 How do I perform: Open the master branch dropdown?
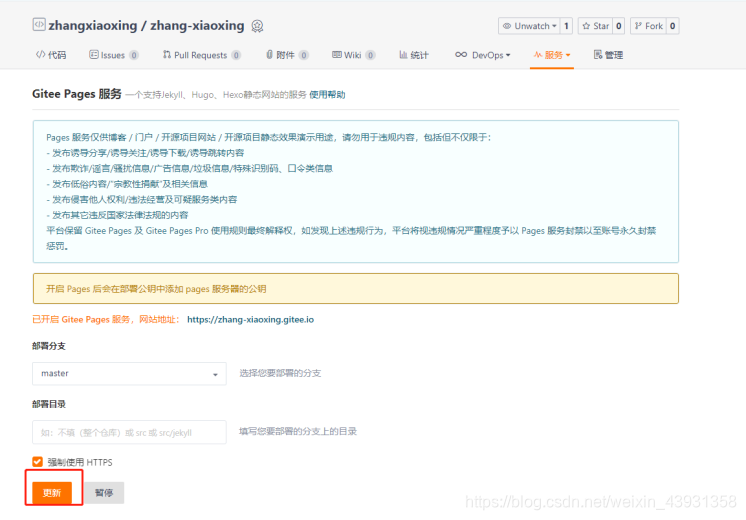[x=129, y=373]
